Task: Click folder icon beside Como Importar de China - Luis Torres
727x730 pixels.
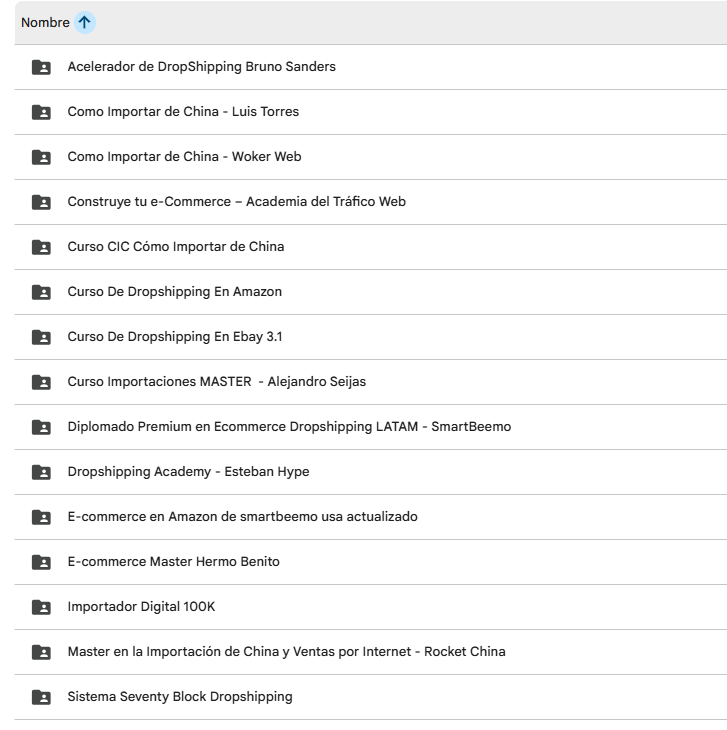Action: [x=41, y=112]
